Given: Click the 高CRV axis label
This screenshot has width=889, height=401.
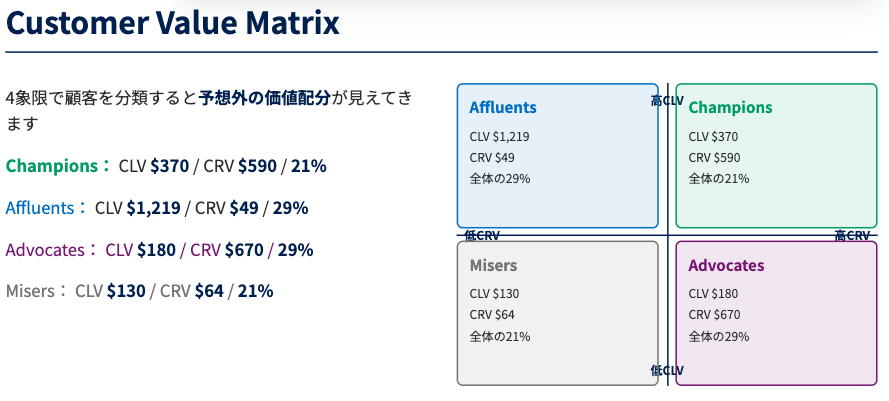Looking at the screenshot, I should coord(853,236).
